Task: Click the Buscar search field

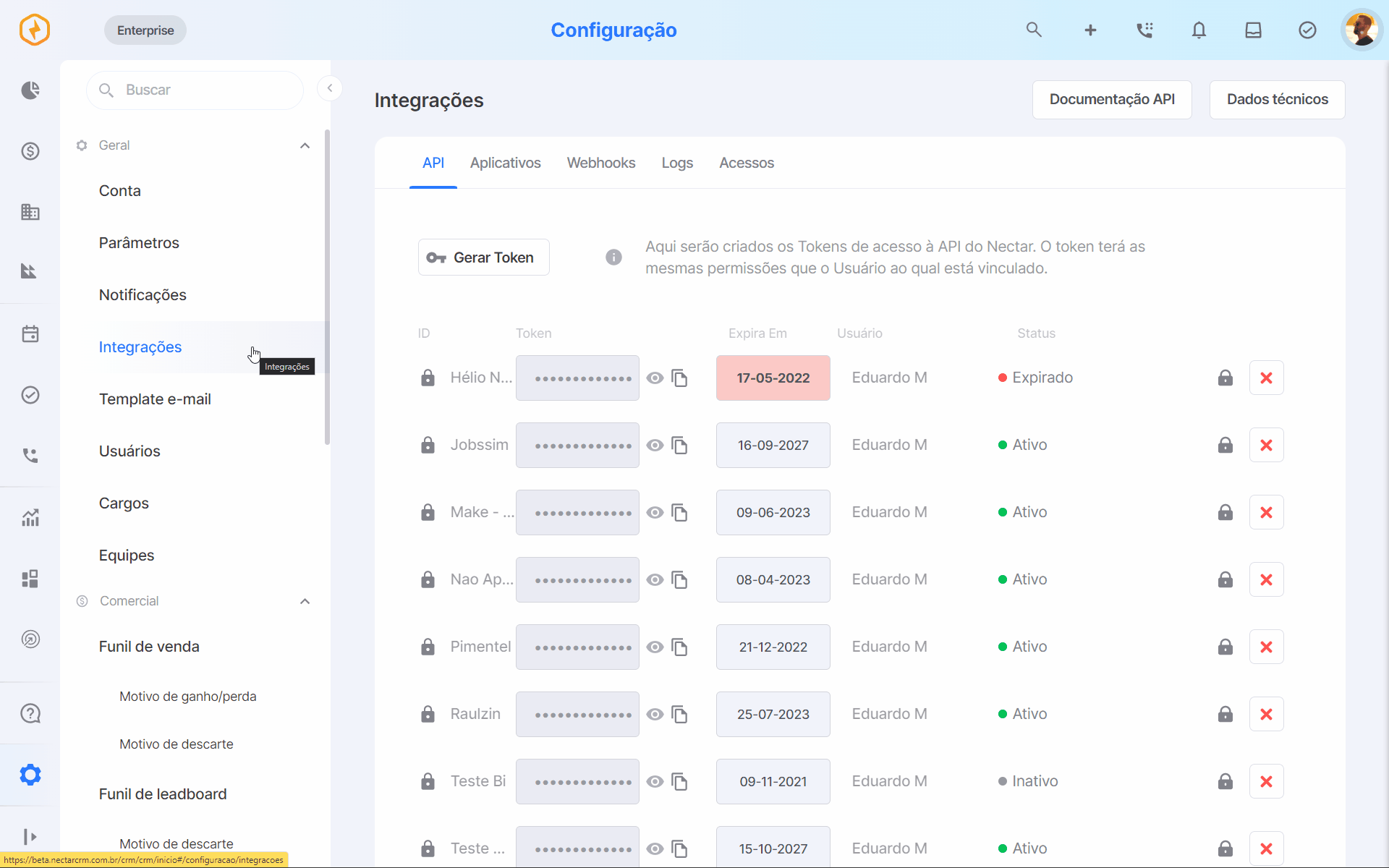Action: (x=195, y=90)
